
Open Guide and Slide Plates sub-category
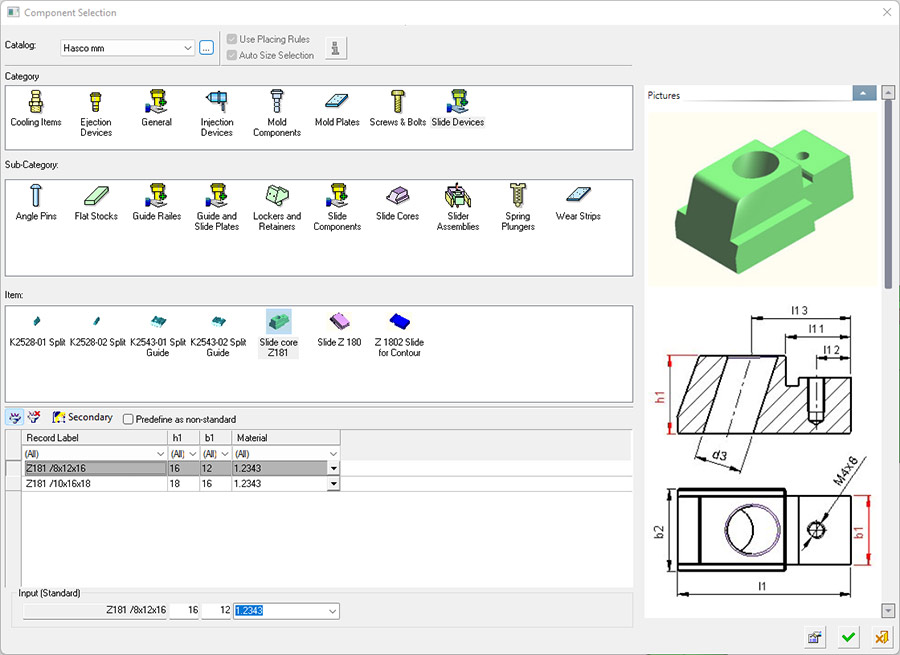pos(216,208)
